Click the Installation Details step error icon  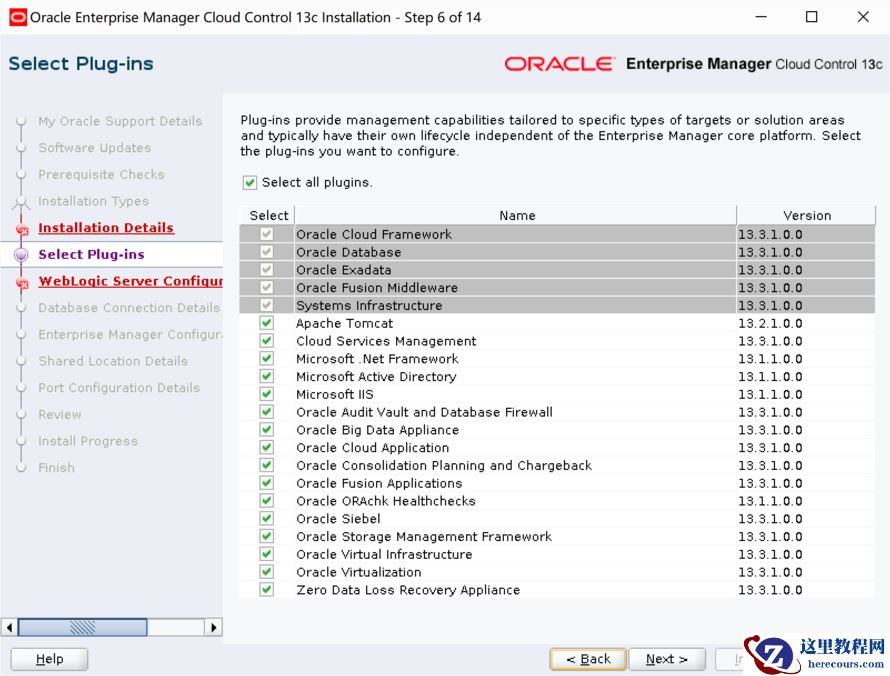pos(23,230)
